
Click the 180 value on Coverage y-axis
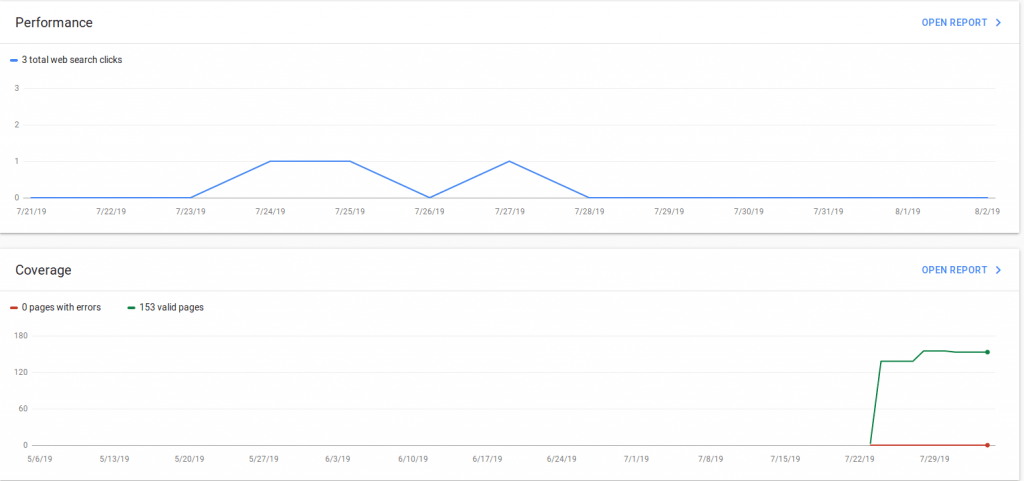[x=22, y=336]
